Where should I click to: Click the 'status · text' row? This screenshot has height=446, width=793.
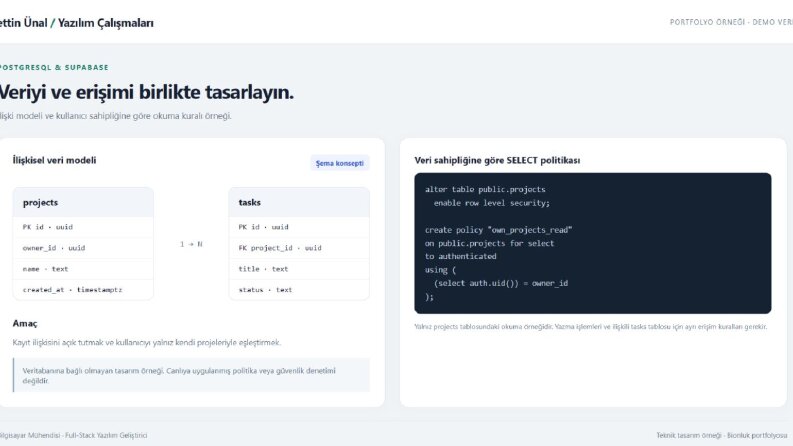click(x=299, y=290)
